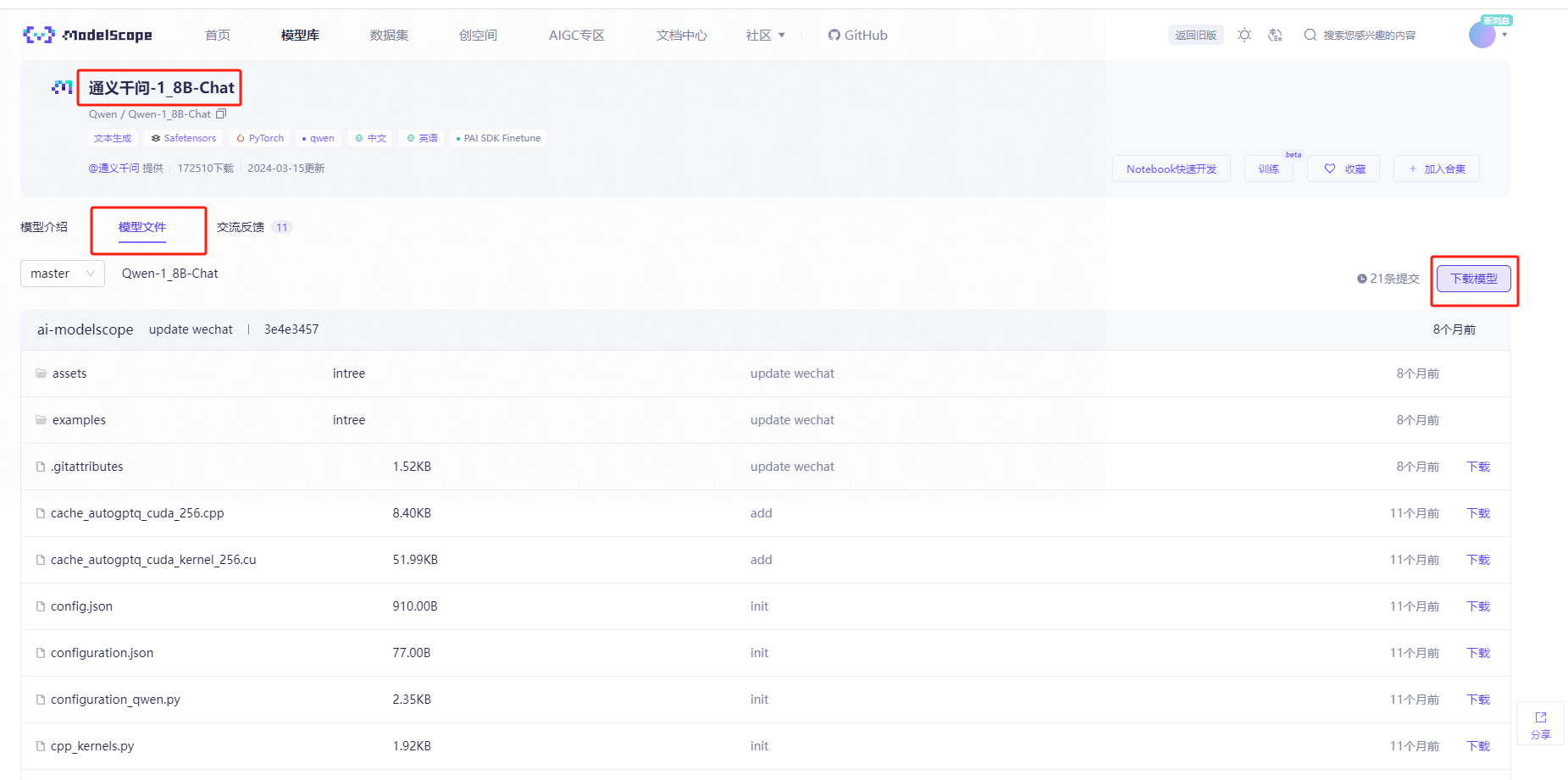Click the model logo beside 通义千问-1_8B-Chat
1568x780 pixels.
(x=62, y=87)
